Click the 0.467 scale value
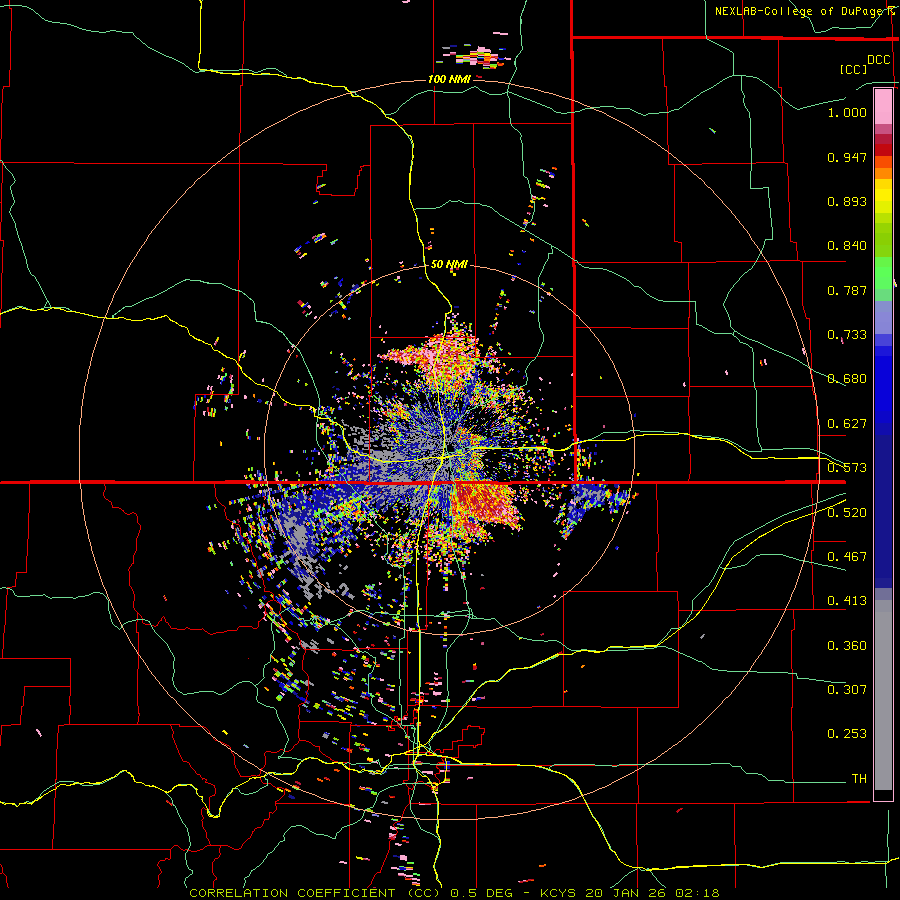 pyautogui.click(x=847, y=557)
